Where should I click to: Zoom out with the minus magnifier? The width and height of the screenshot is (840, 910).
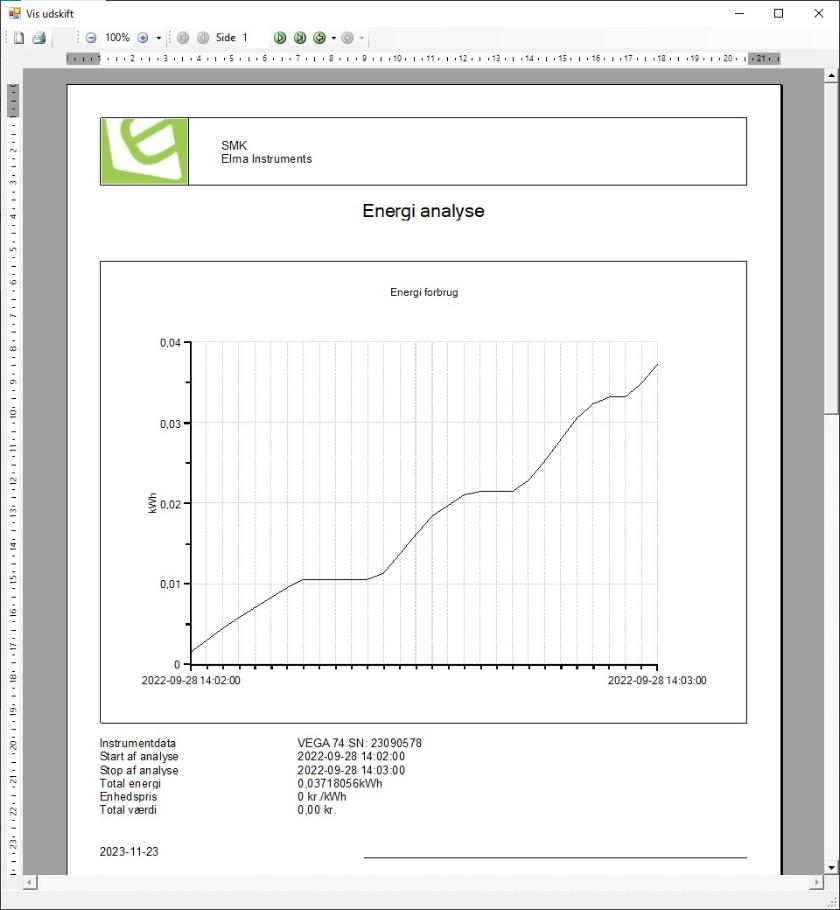[x=91, y=38]
